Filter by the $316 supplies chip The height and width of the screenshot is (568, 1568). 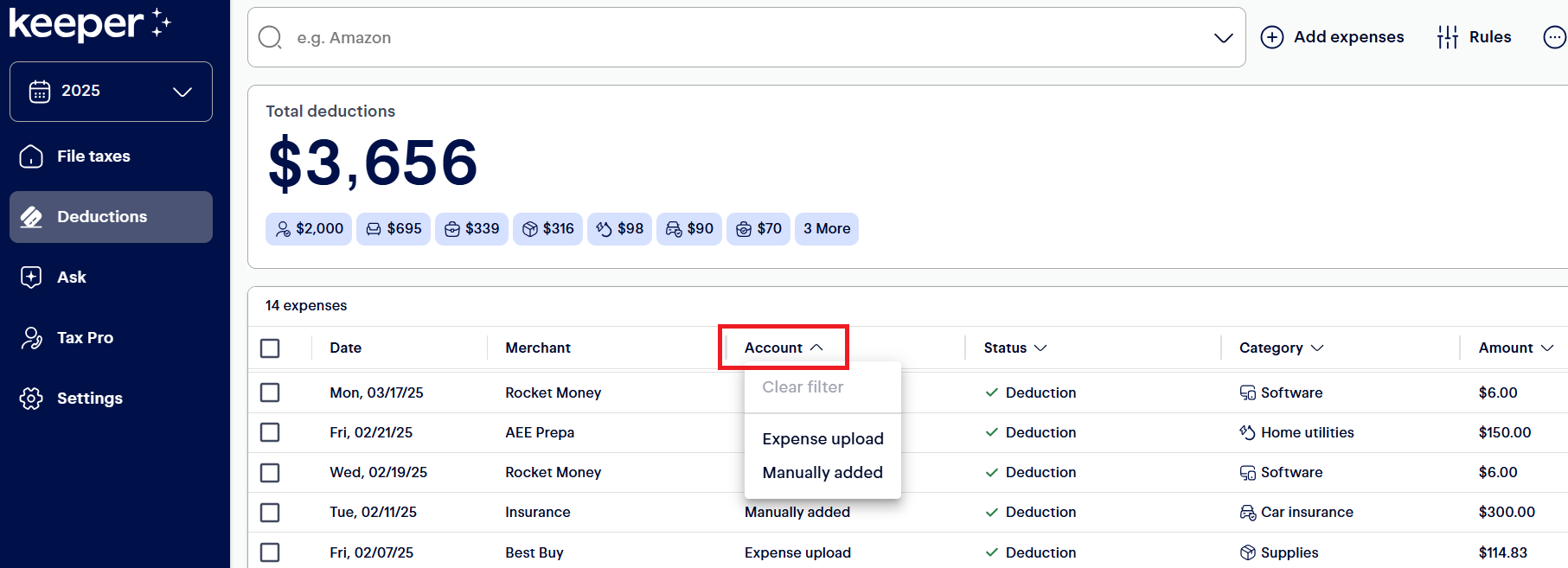point(547,229)
